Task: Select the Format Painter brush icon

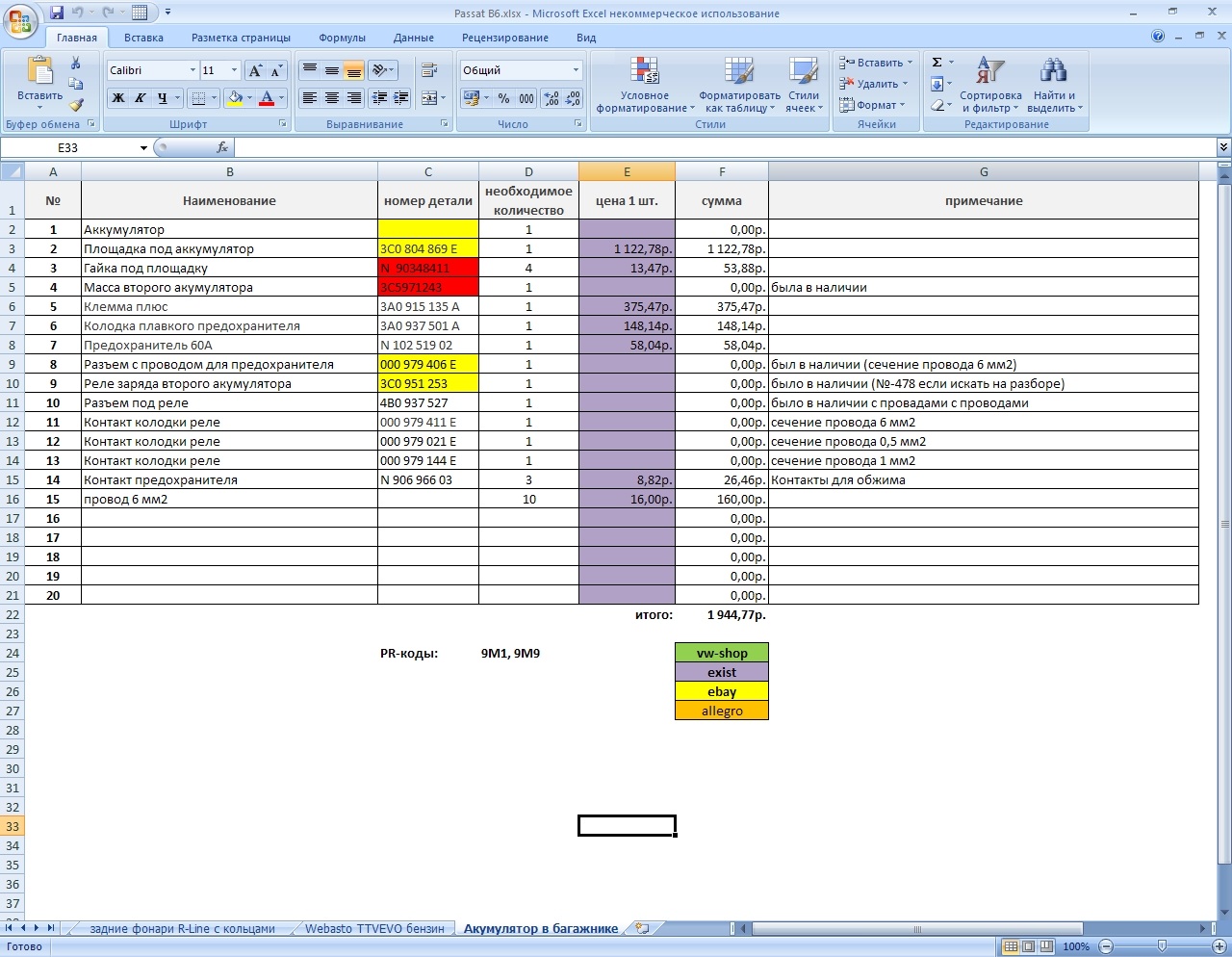Action: click(x=76, y=105)
